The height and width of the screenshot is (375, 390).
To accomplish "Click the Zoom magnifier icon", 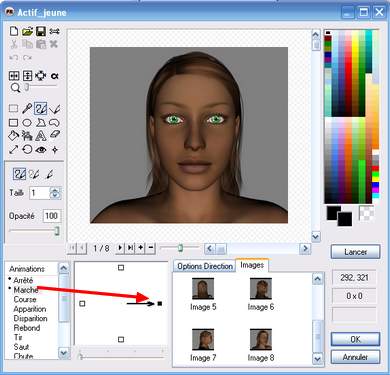I will (x=15, y=88).
